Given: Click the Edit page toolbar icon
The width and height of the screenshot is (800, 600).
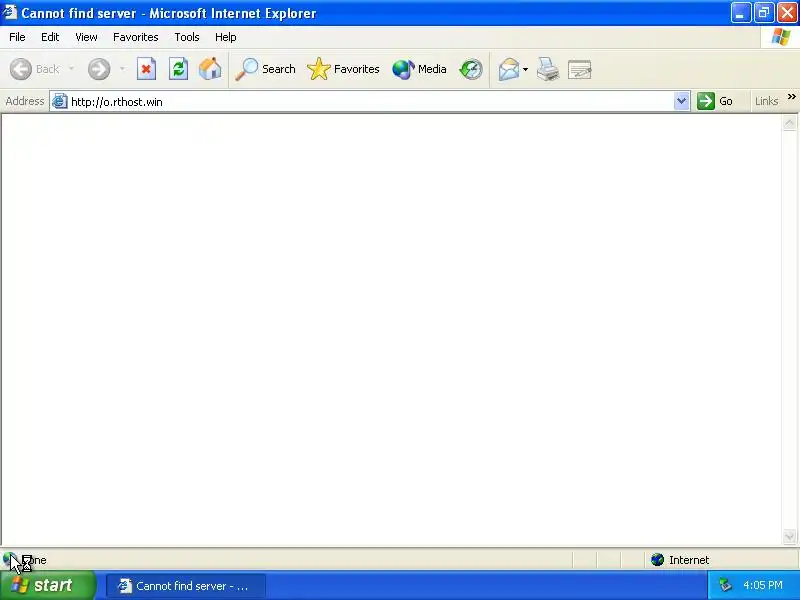Looking at the screenshot, I should [x=580, y=69].
